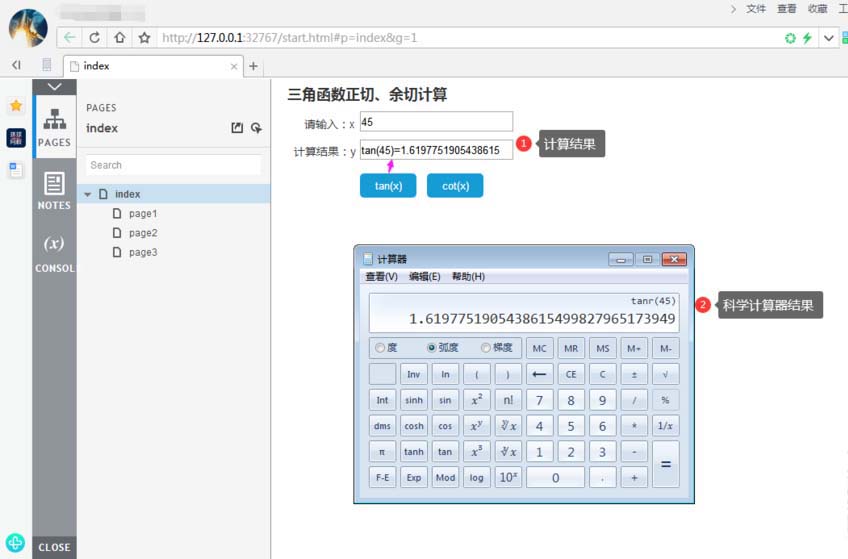This screenshot has width=848, height=559.
Task: Open the 帮助(H) menu in calculator
Action: 468,277
